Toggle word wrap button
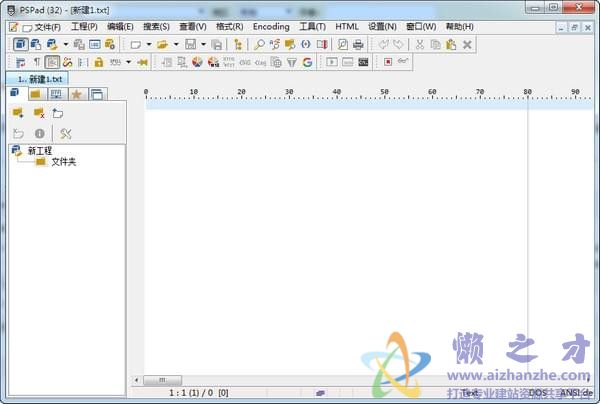Image resolution: width=600 pixels, height=404 pixels. coord(20,62)
